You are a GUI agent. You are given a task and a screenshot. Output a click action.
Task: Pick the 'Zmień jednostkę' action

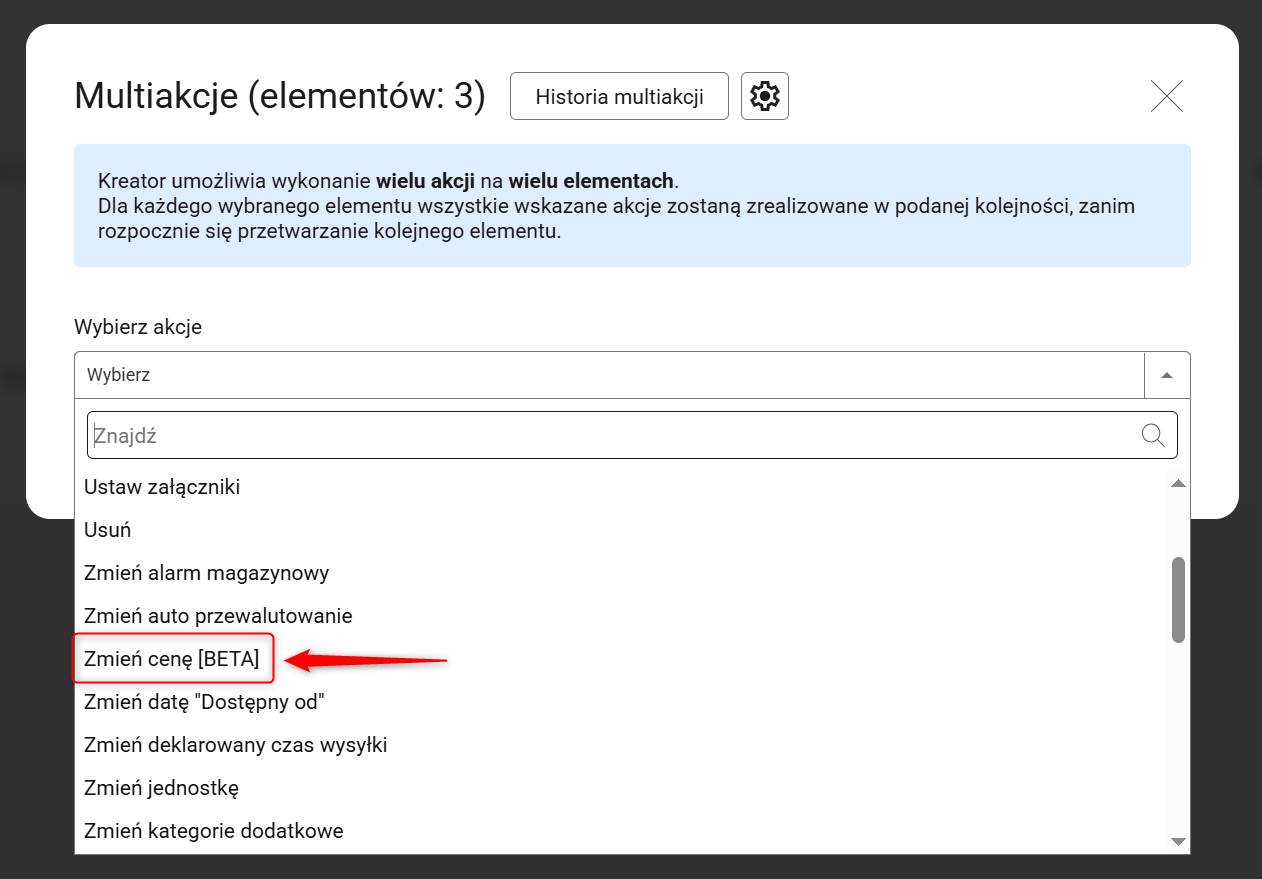pyautogui.click(x=161, y=788)
